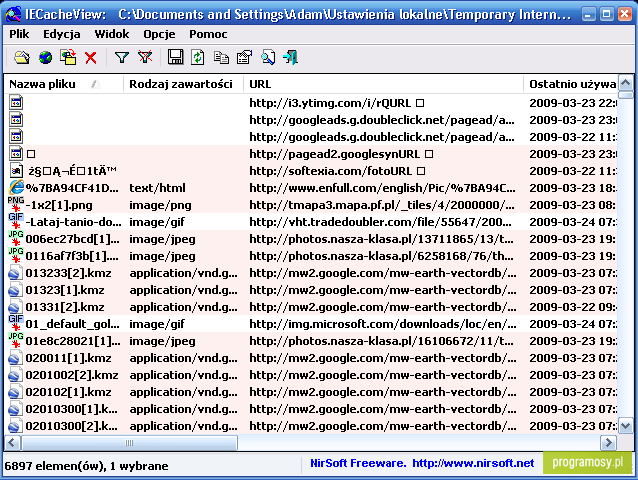Copy selected cache files to folder icon
Screen dimensions: 638x480
click(68, 57)
